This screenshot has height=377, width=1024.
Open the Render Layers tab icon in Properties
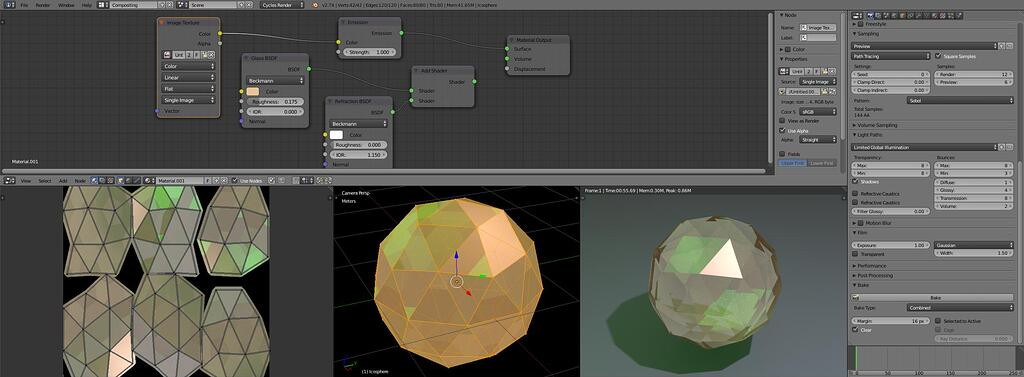tap(878, 15)
